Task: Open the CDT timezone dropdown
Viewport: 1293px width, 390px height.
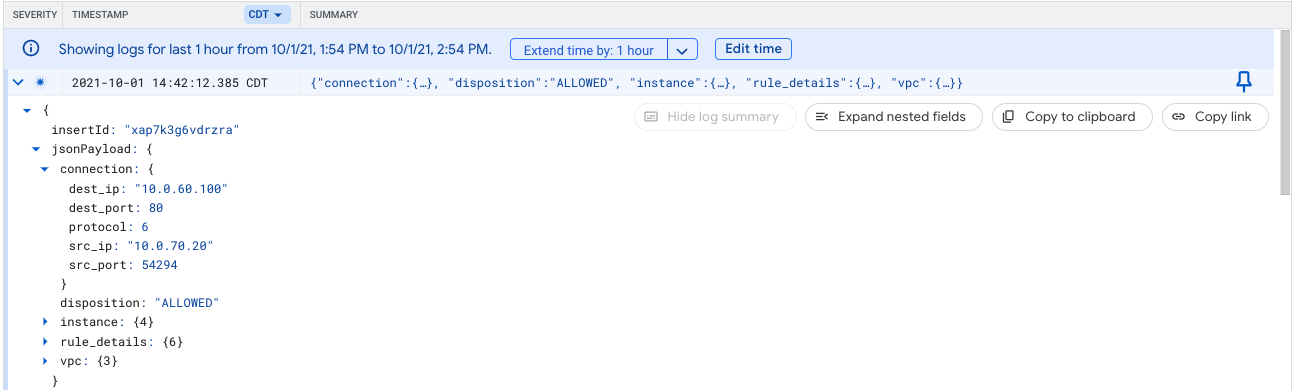Action: pyautogui.click(x=267, y=15)
